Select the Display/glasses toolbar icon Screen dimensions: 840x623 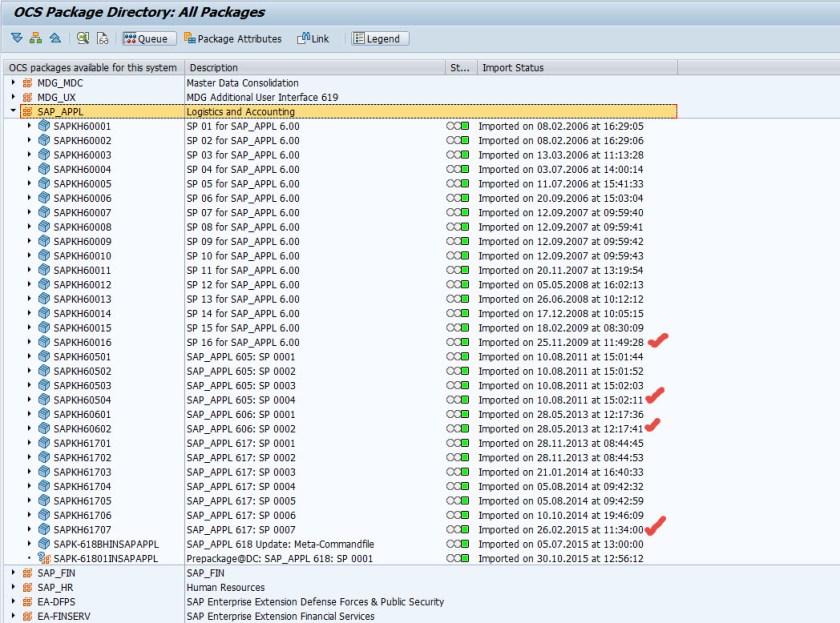coord(101,39)
